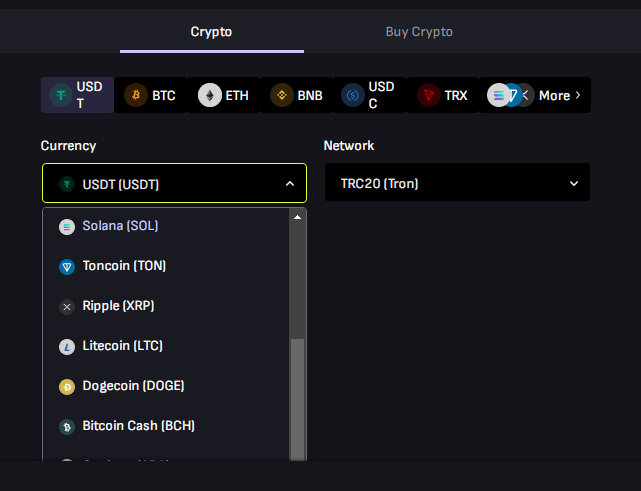Image resolution: width=641 pixels, height=491 pixels.
Task: Click the Bitcoin Cash logo icon
Action: click(67, 426)
